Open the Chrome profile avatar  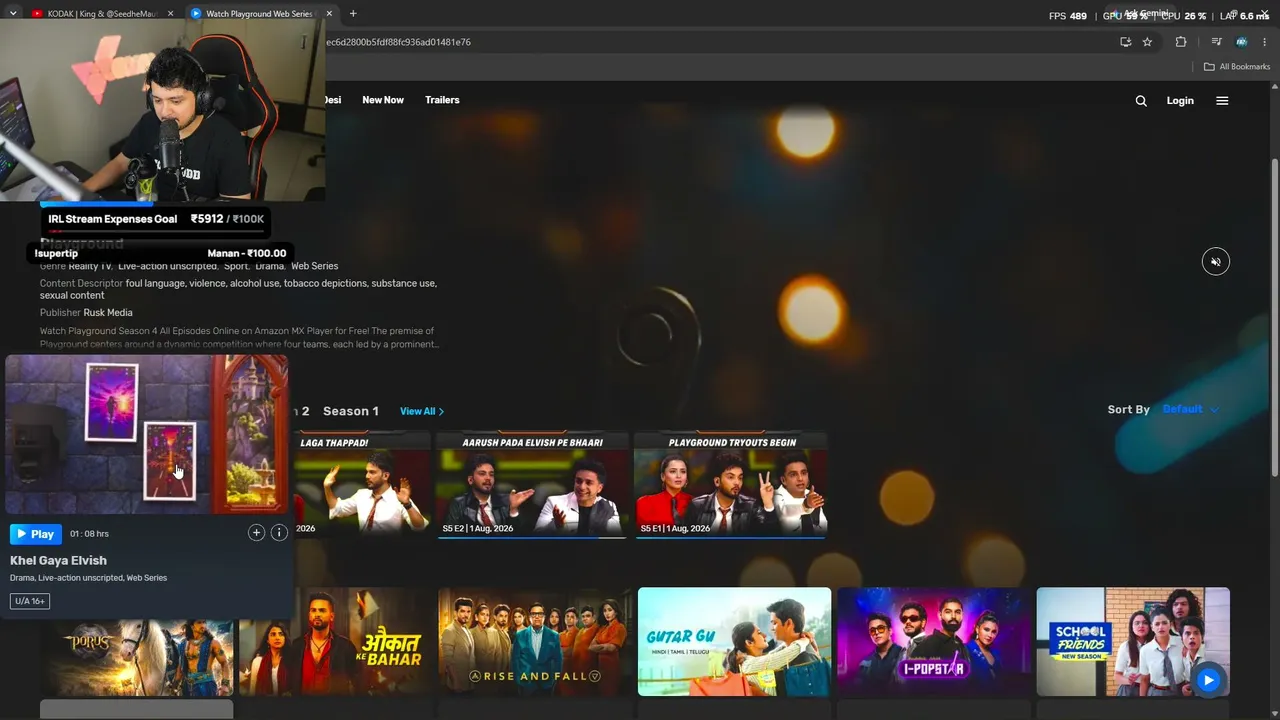coord(1241,42)
